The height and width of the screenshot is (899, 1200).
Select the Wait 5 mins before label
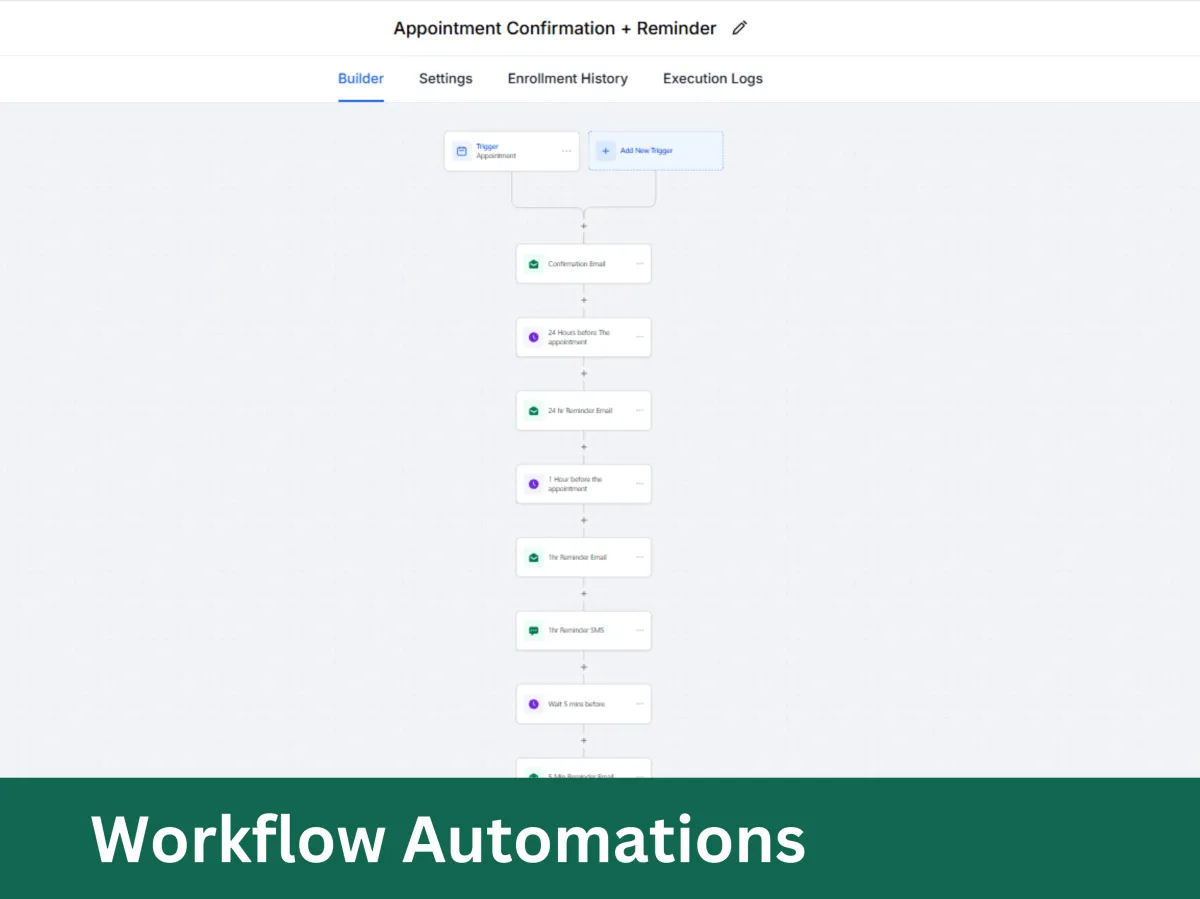pos(576,704)
